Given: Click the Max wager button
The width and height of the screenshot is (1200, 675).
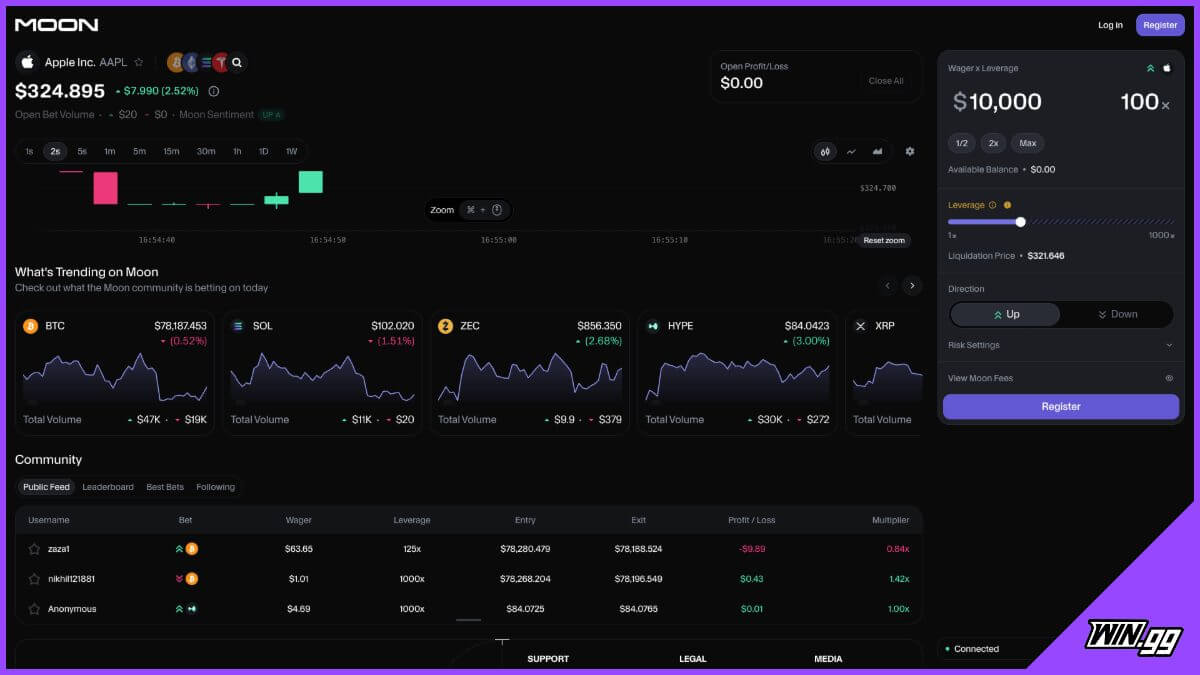Looking at the screenshot, I should tap(1028, 143).
